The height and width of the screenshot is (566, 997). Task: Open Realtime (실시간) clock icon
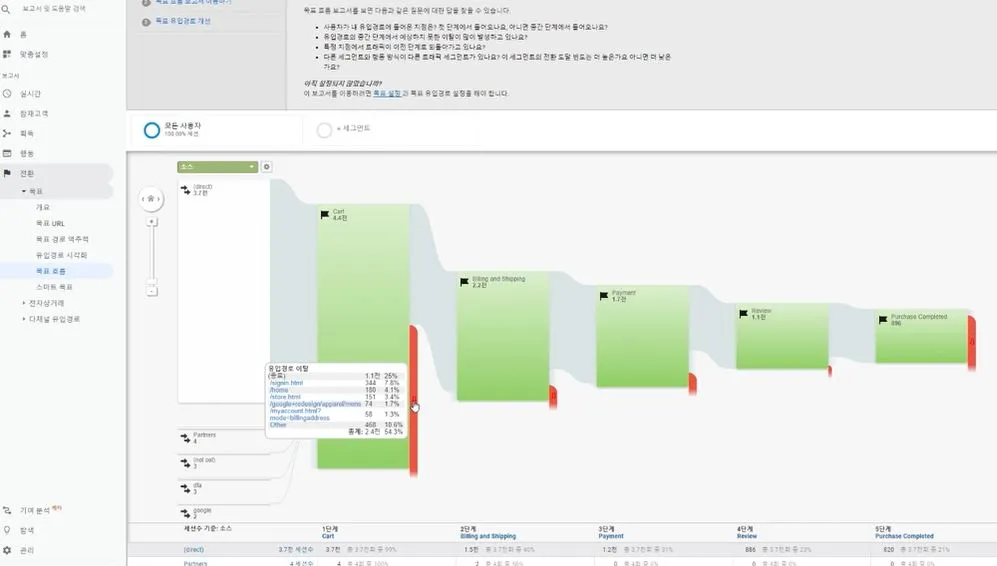tap(7, 93)
